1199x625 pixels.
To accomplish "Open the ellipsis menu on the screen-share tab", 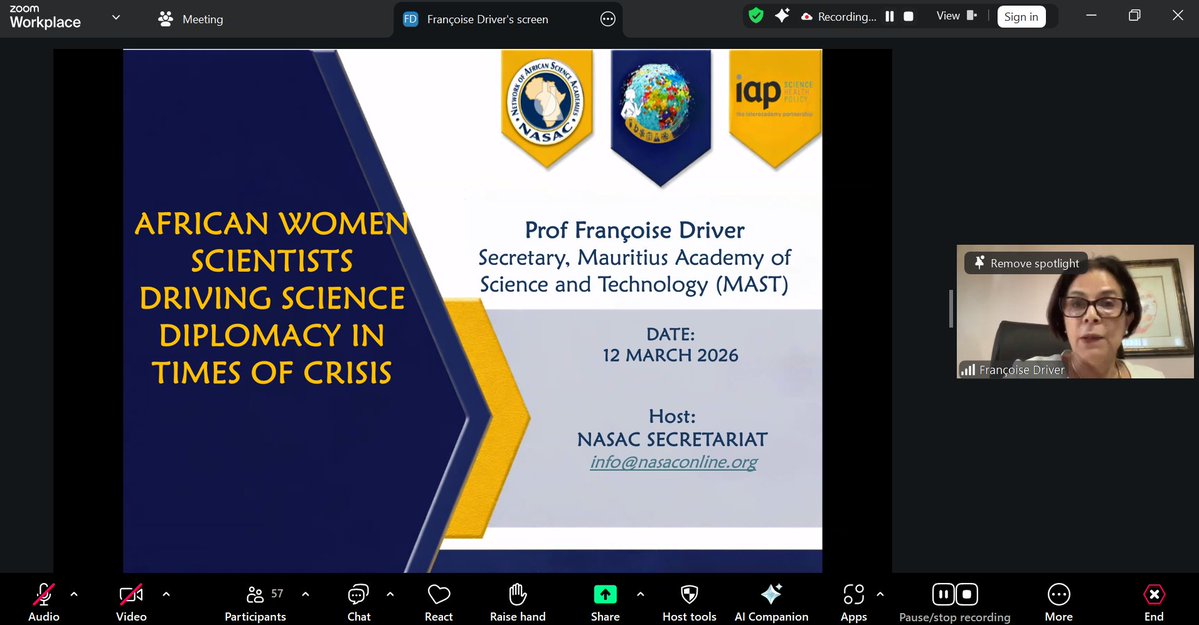I will [x=607, y=18].
